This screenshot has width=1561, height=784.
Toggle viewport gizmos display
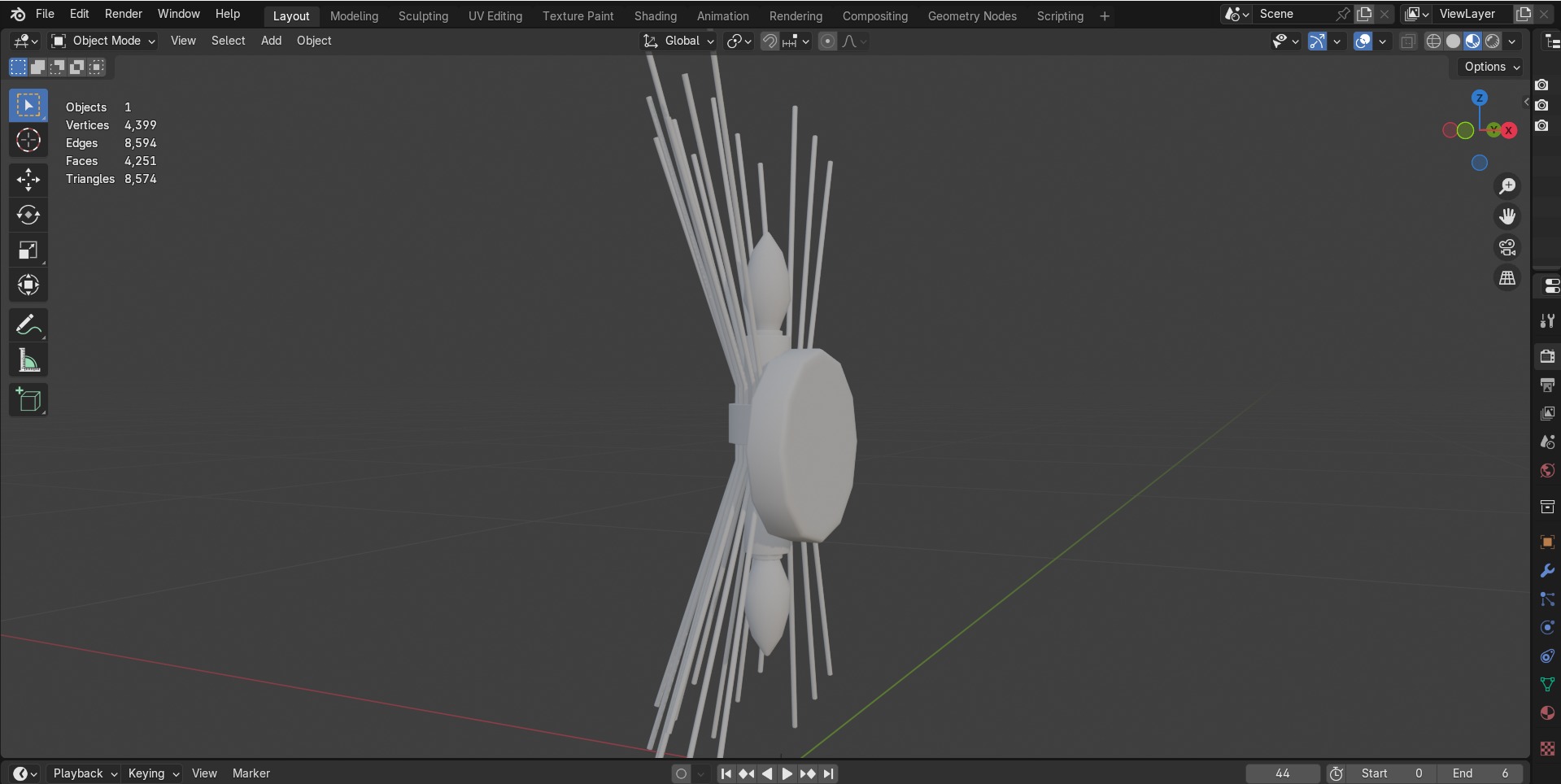pyautogui.click(x=1317, y=41)
